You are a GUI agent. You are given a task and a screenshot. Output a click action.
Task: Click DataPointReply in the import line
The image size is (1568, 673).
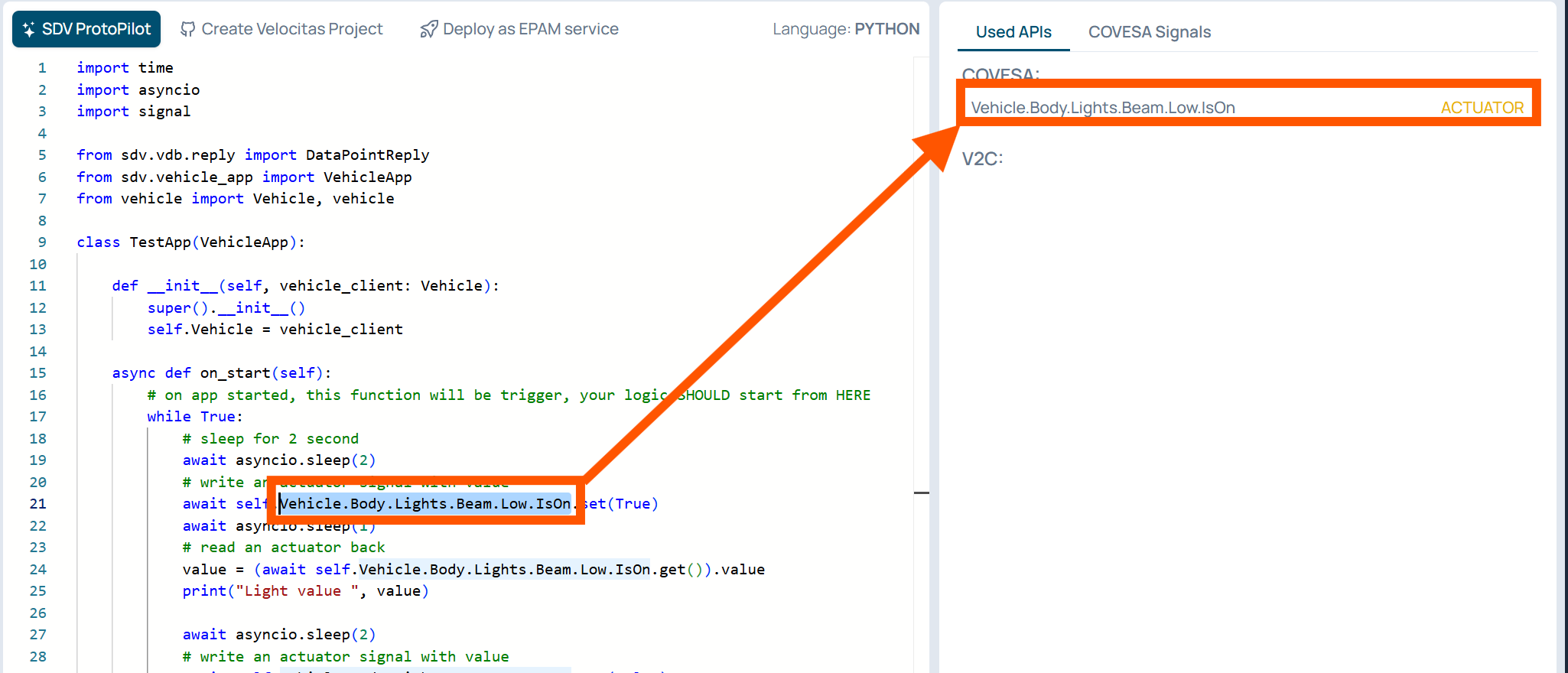click(x=367, y=155)
